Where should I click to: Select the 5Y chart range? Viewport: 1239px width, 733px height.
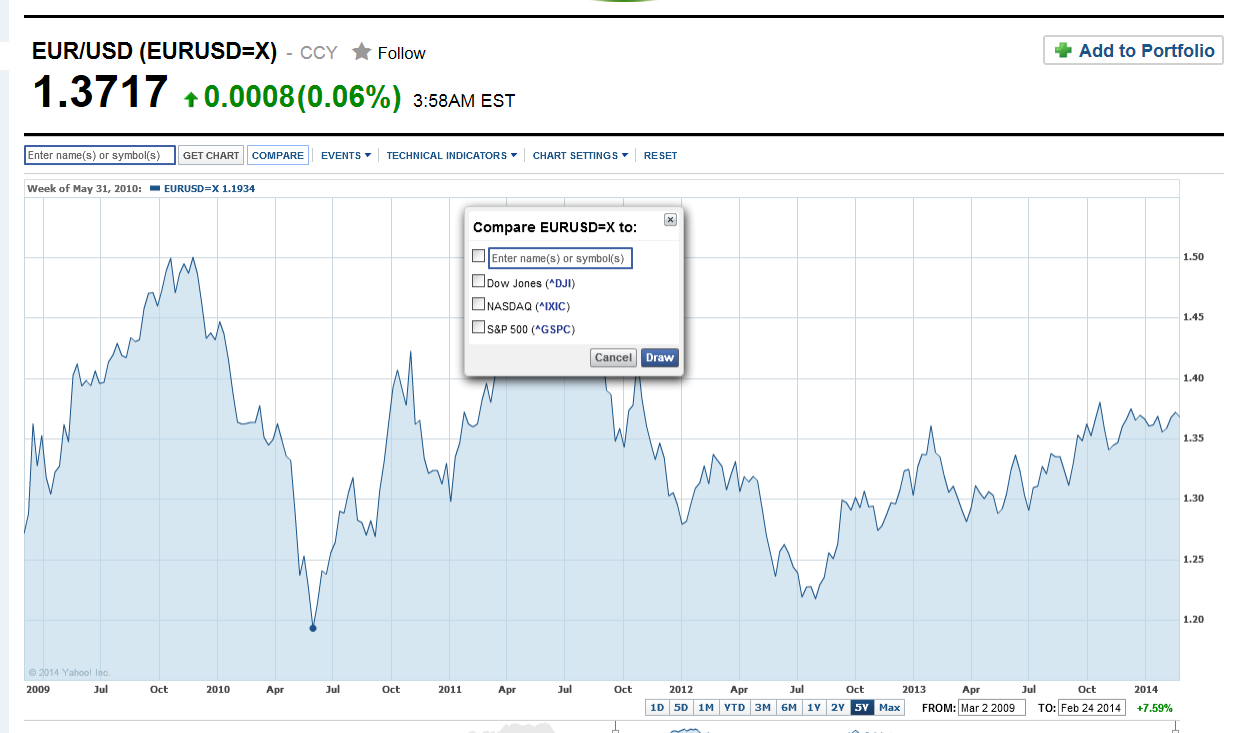tap(862, 707)
